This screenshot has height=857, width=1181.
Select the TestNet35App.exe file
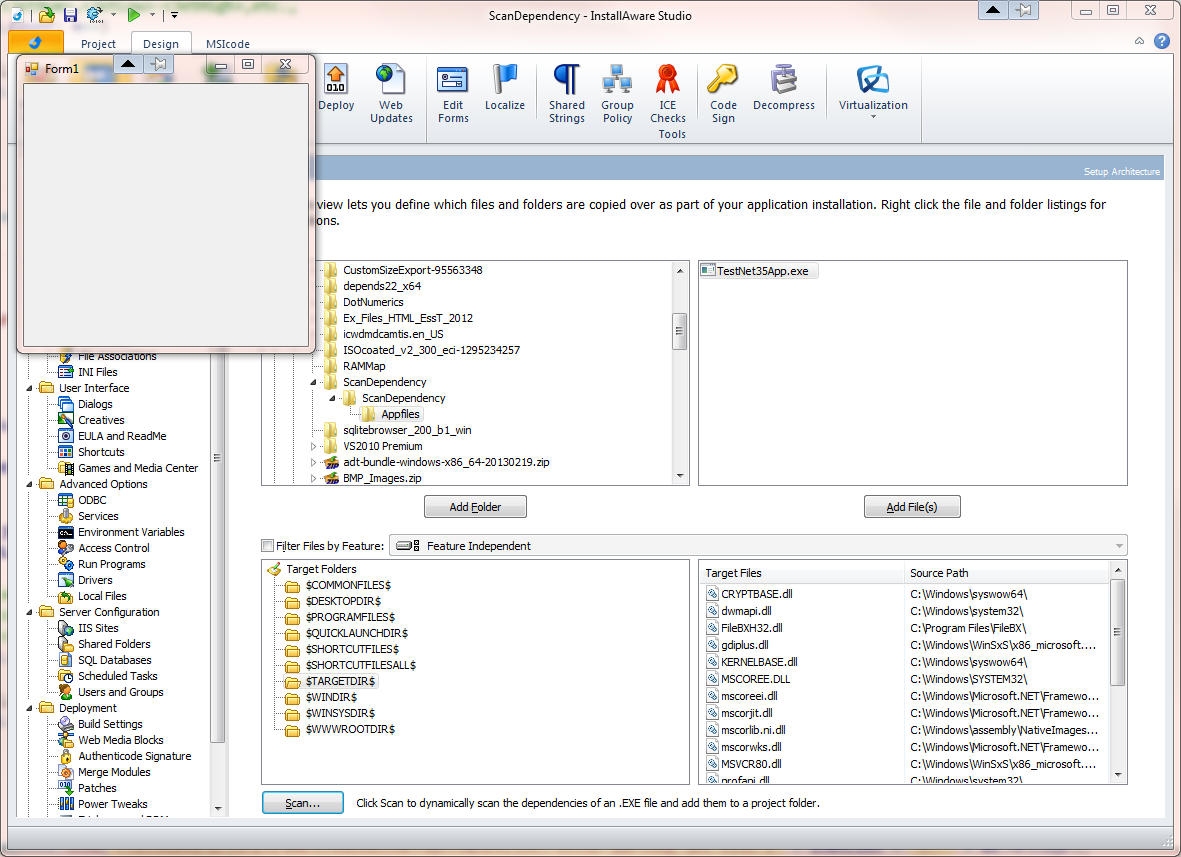(758, 271)
